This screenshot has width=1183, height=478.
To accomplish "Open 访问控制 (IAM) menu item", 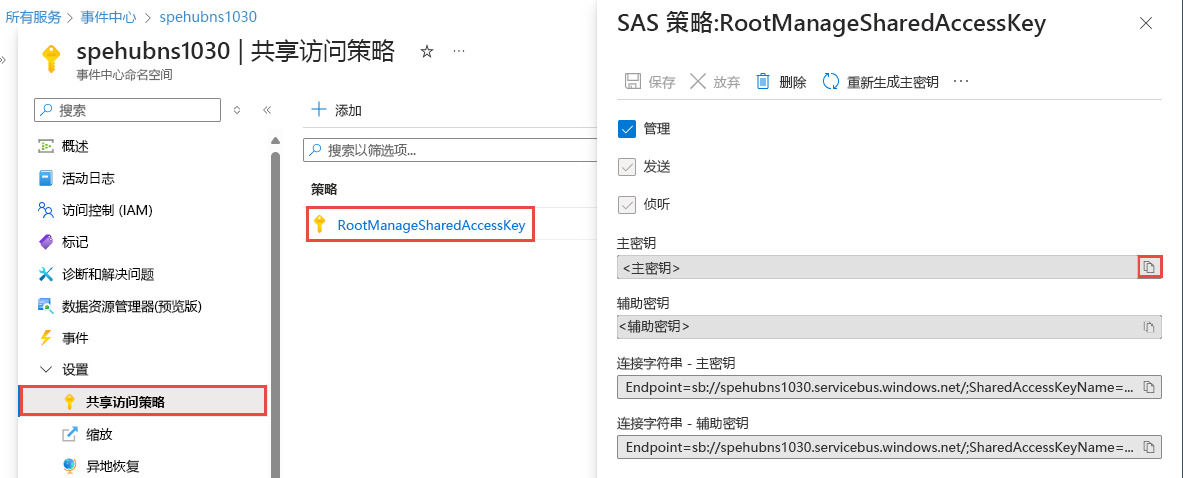I will pos(106,210).
